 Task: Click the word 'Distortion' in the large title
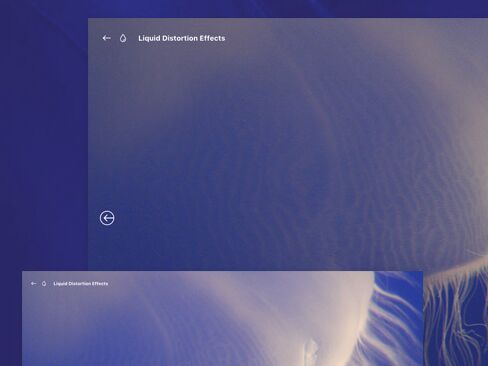point(180,38)
